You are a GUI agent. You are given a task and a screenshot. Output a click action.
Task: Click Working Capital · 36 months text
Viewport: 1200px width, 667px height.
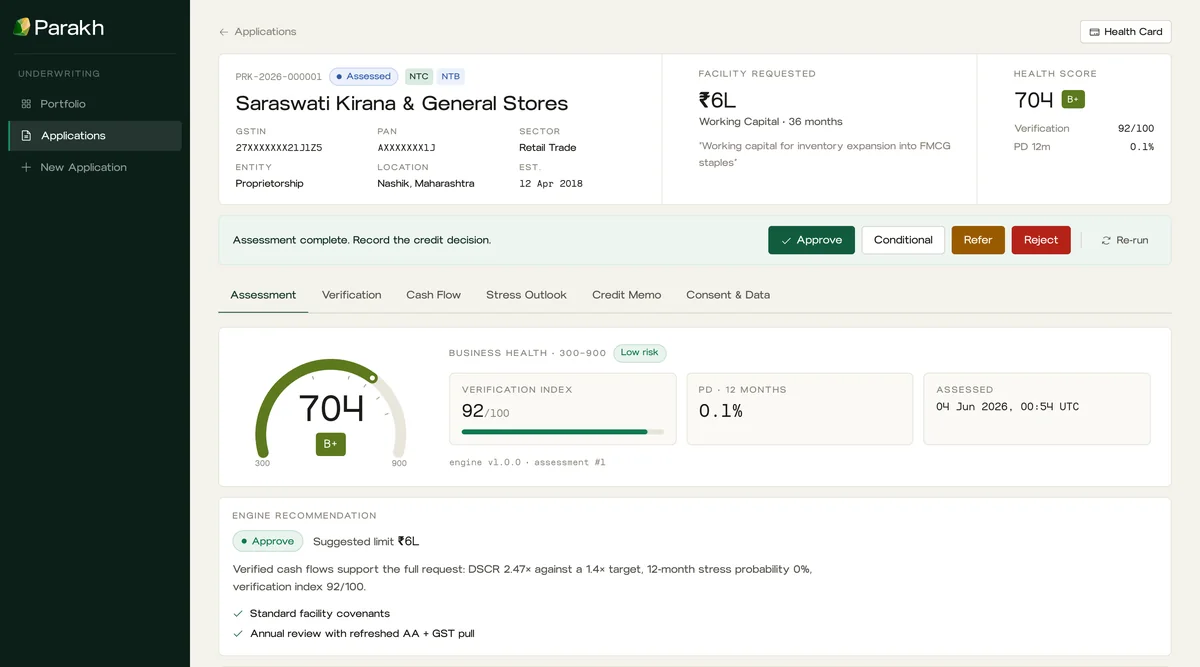coord(771,122)
